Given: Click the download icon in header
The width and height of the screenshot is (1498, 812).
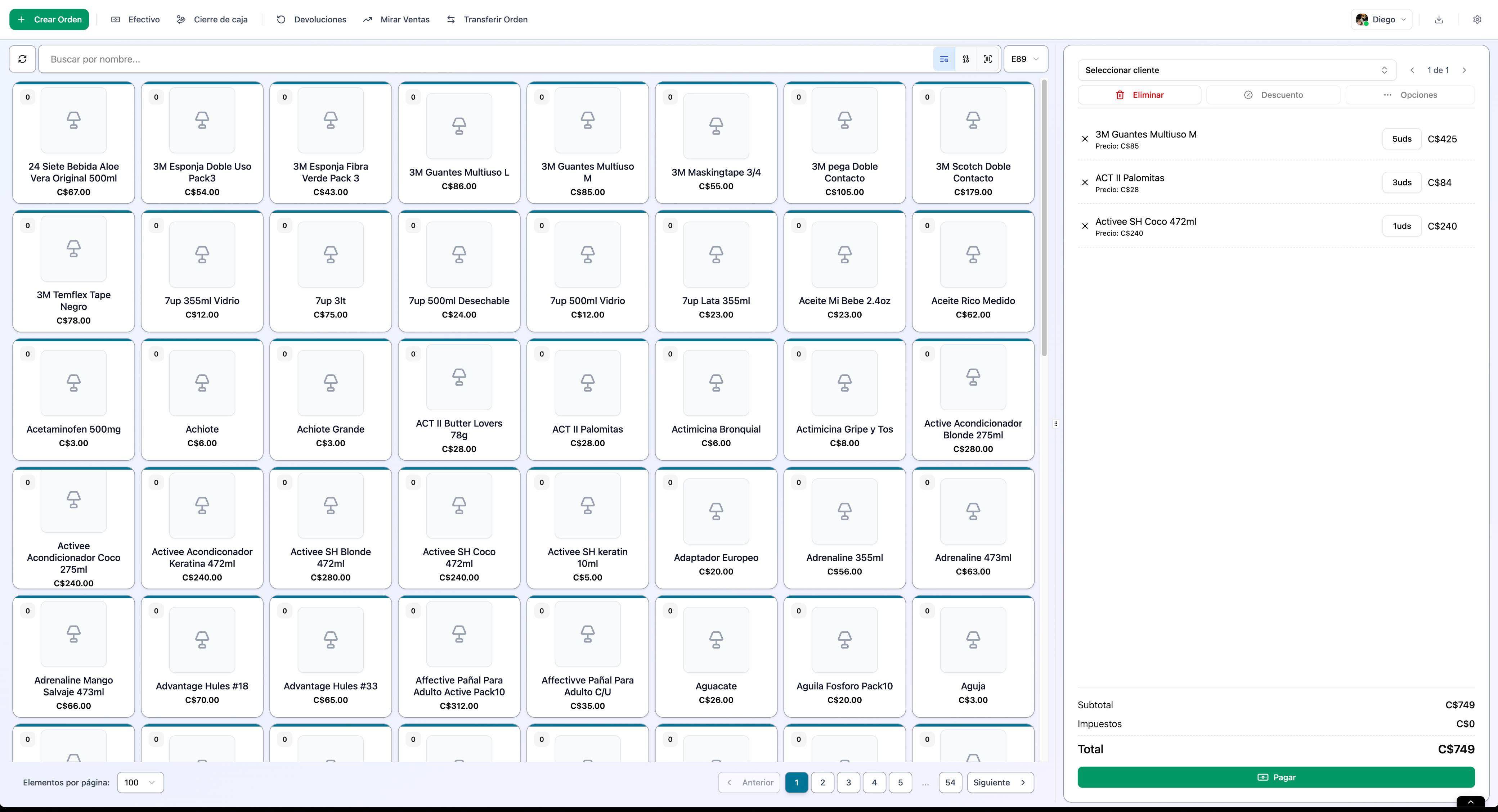Looking at the screenshot, I should [x=1439, y=19].
